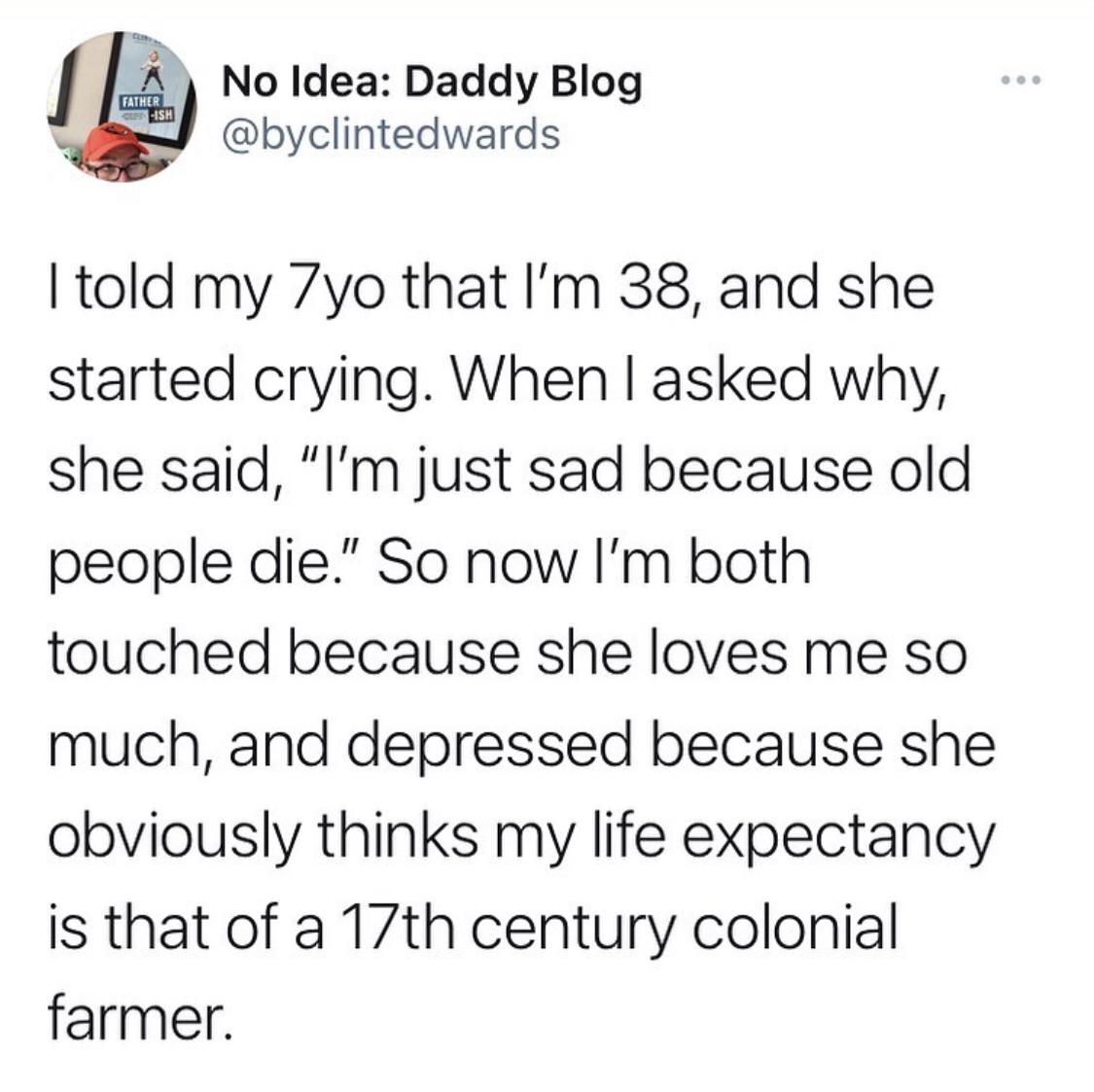Click the final word "farmer."

[x=138, y=1017]
